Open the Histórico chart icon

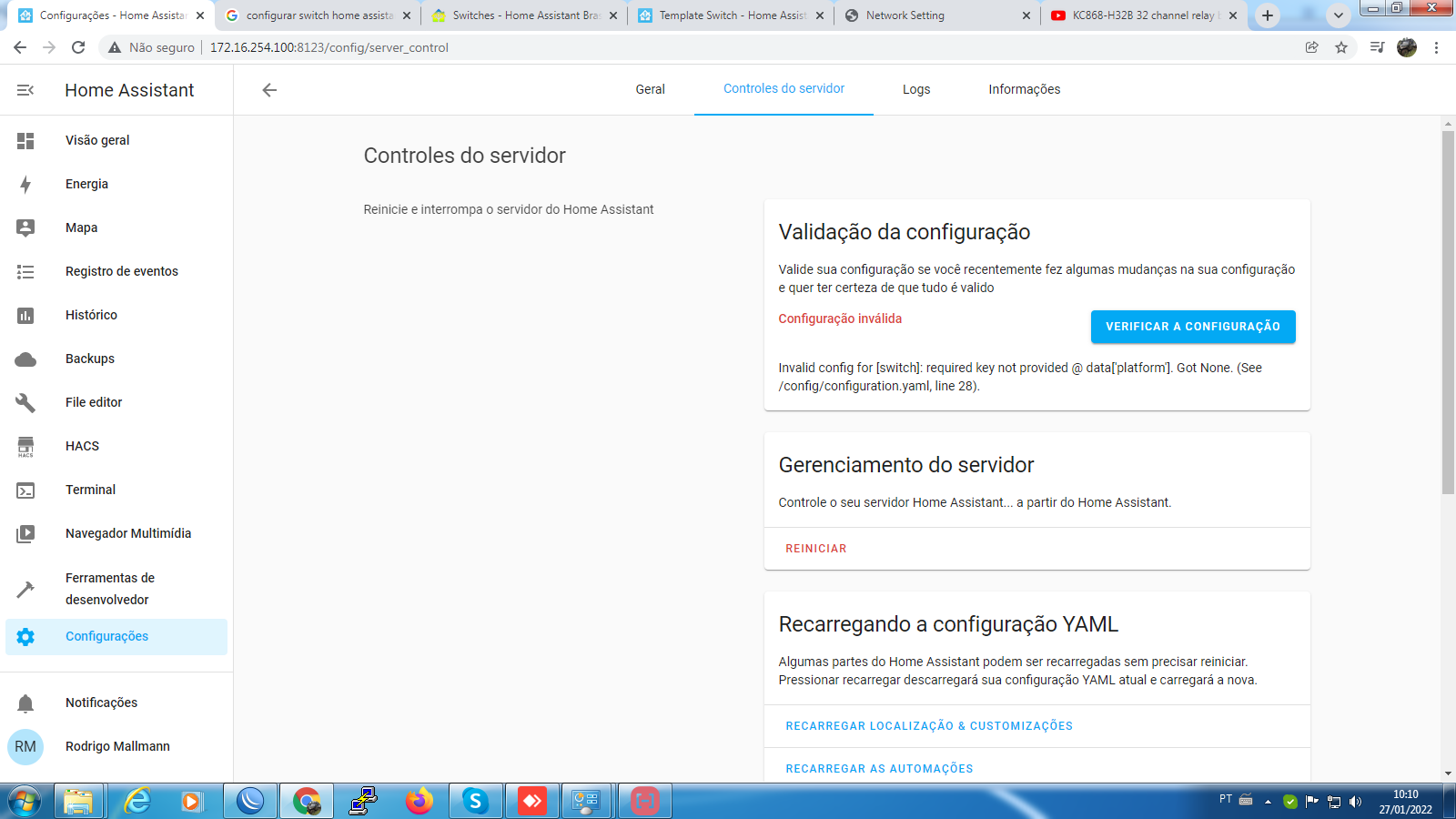click(x=25, y=316)
